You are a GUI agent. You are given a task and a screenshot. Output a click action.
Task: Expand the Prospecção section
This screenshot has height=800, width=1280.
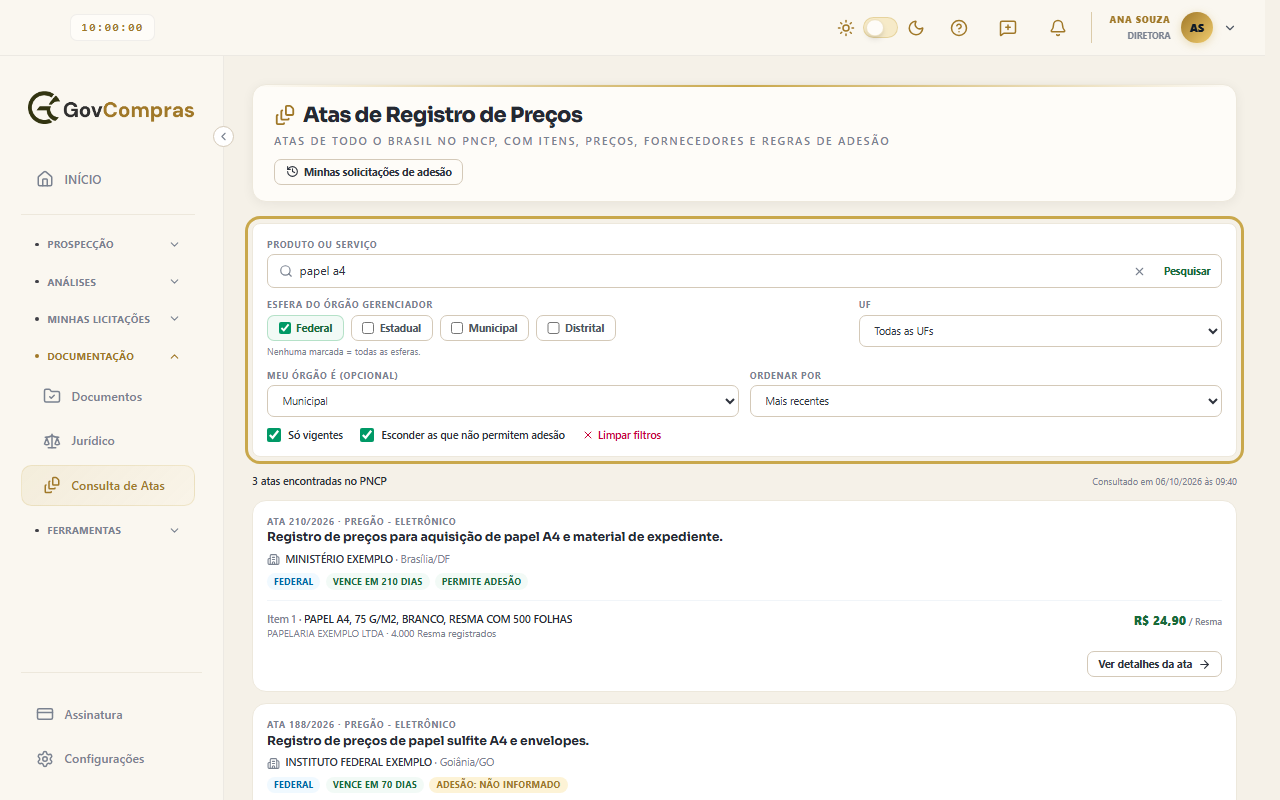click(108, 244)
